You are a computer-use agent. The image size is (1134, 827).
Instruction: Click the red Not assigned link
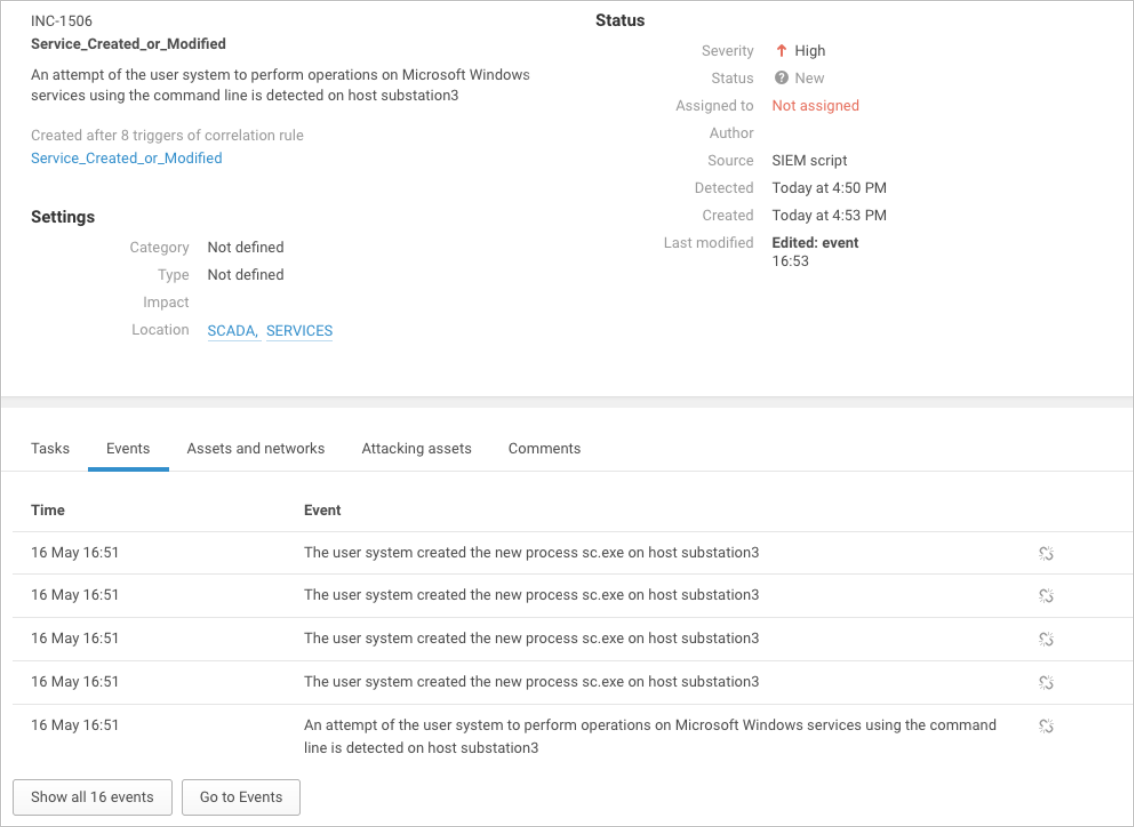(815, 105)
